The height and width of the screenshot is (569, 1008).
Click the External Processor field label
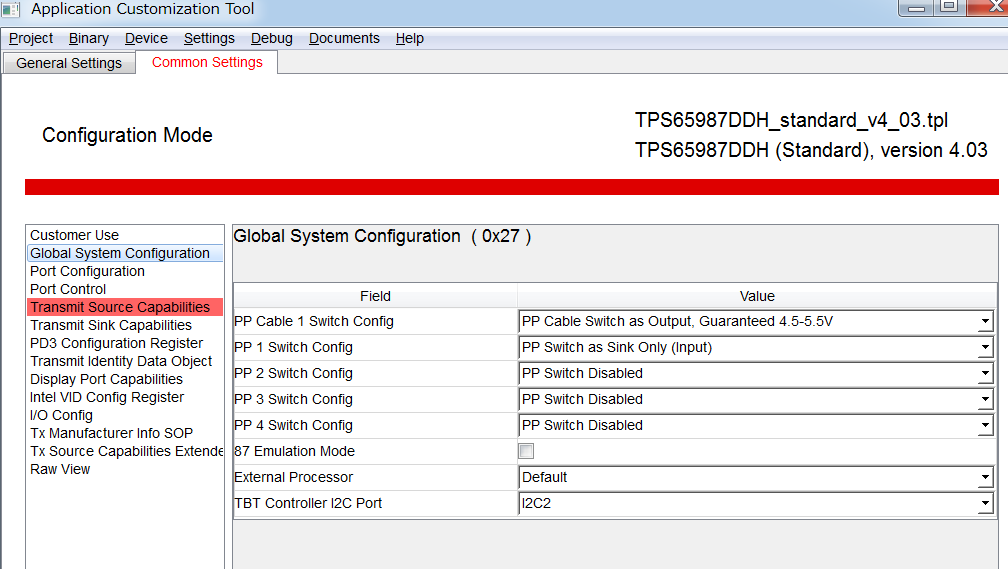pos(293,478)
